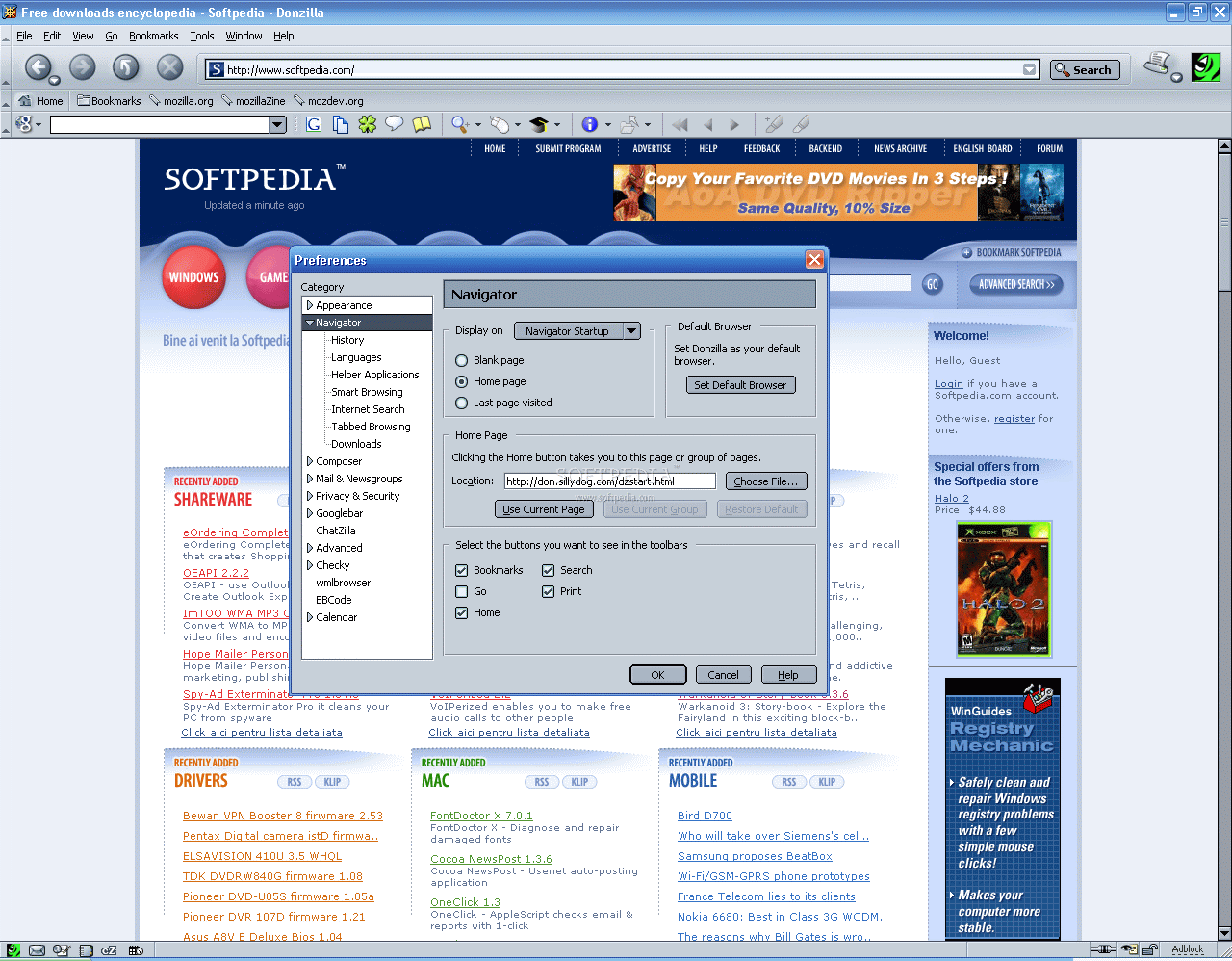Expand the Appearance category
The height and width of the screenshot is (961, 1232).
point(310,305)
